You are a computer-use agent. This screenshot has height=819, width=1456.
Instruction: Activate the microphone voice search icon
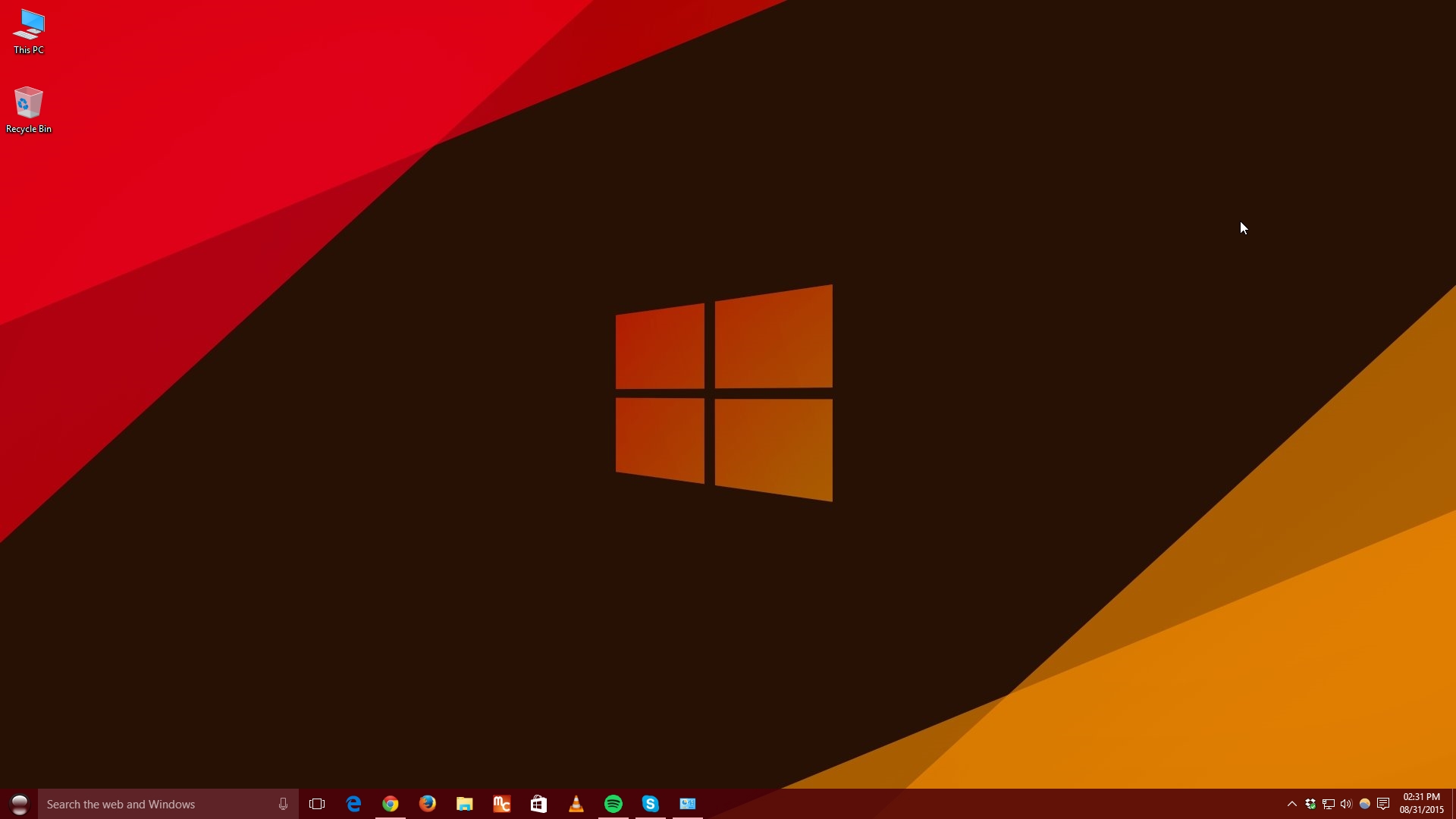click(283, 804)
